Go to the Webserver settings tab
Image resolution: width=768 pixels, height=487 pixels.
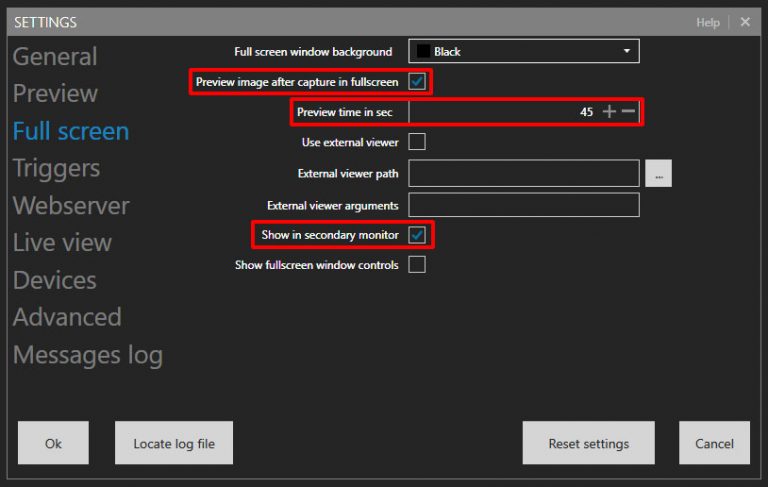71,206
